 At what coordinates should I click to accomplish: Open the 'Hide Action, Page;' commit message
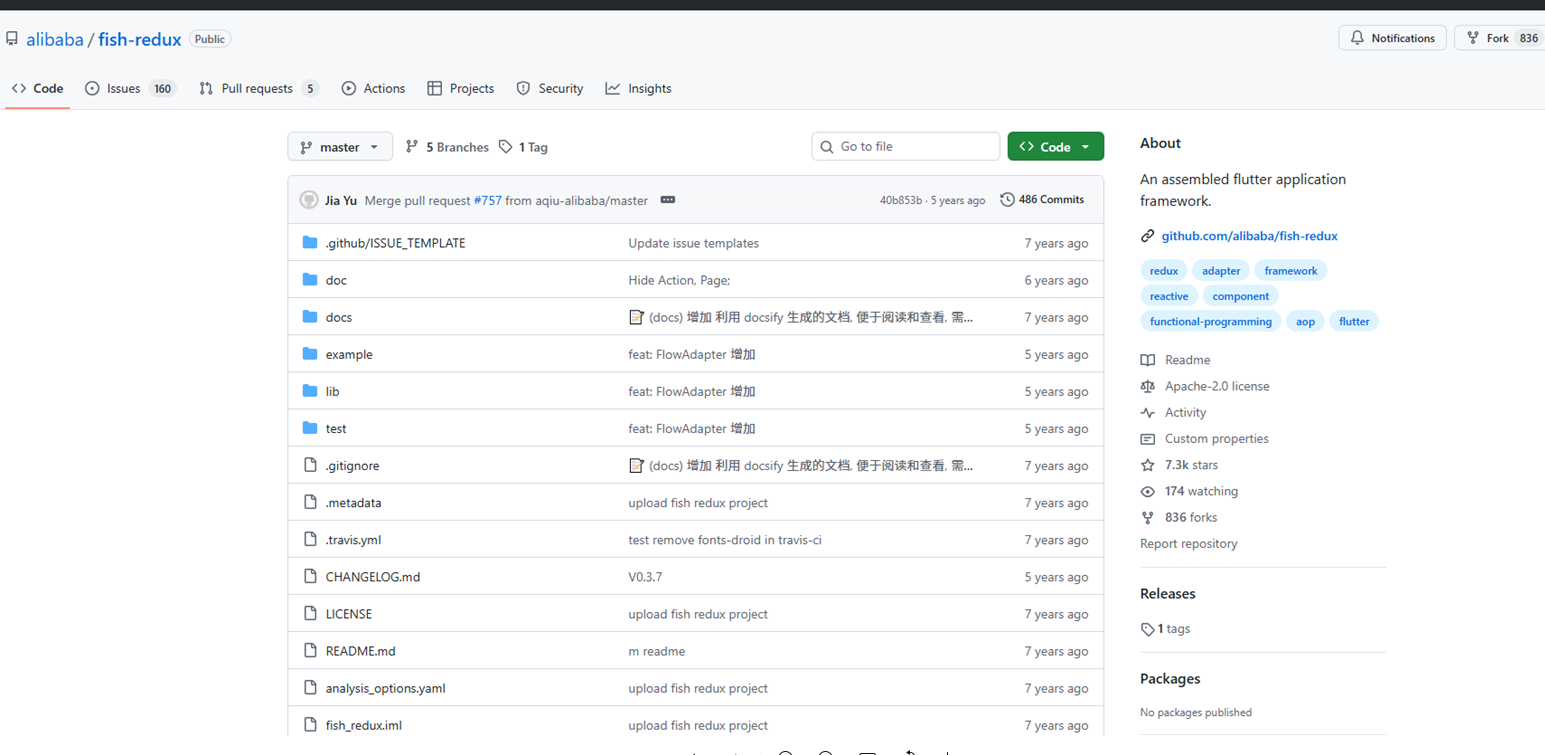coord(679,280)
